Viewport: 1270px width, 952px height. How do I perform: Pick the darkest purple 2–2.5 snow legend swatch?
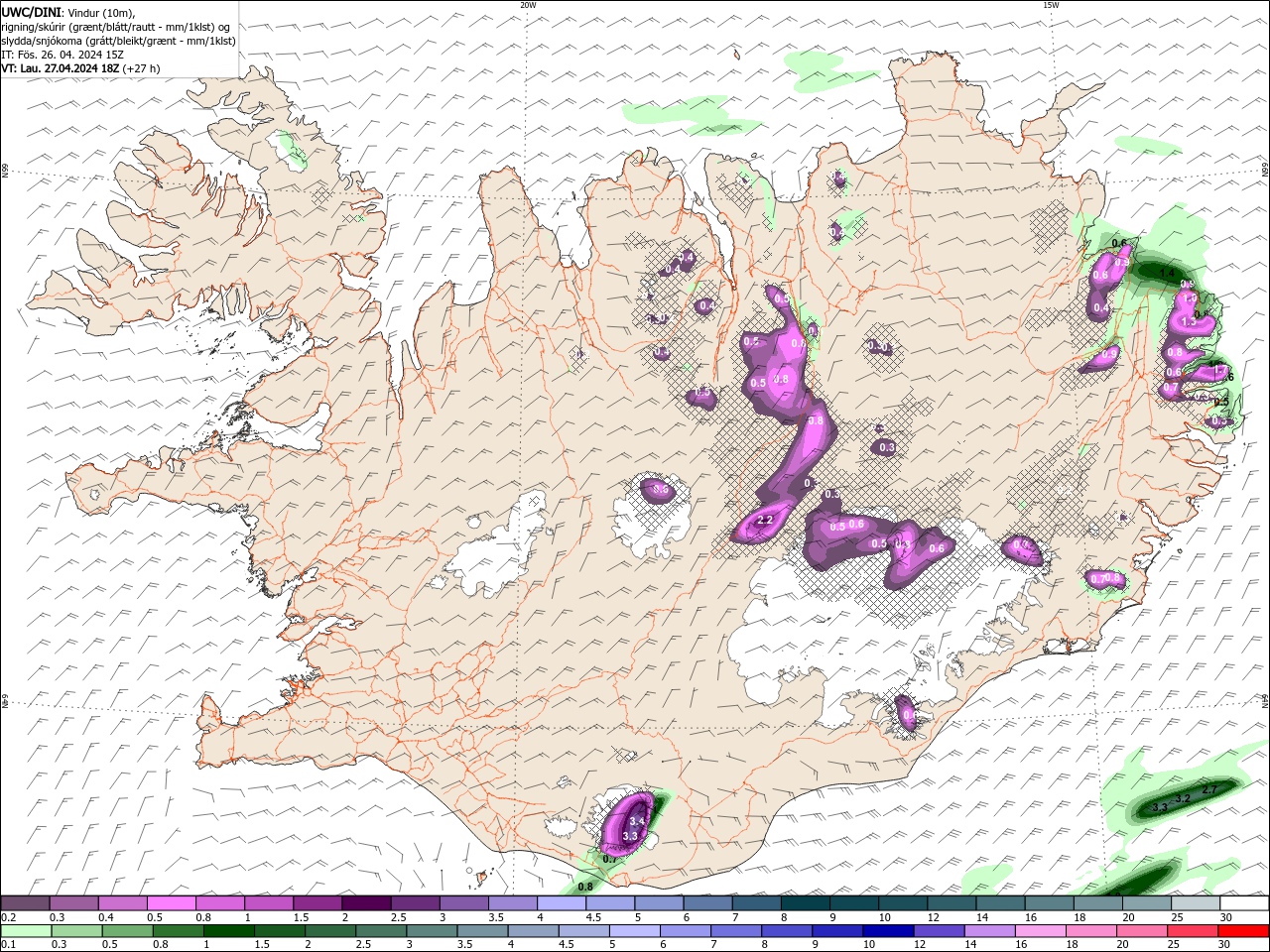tap(366, 903)
